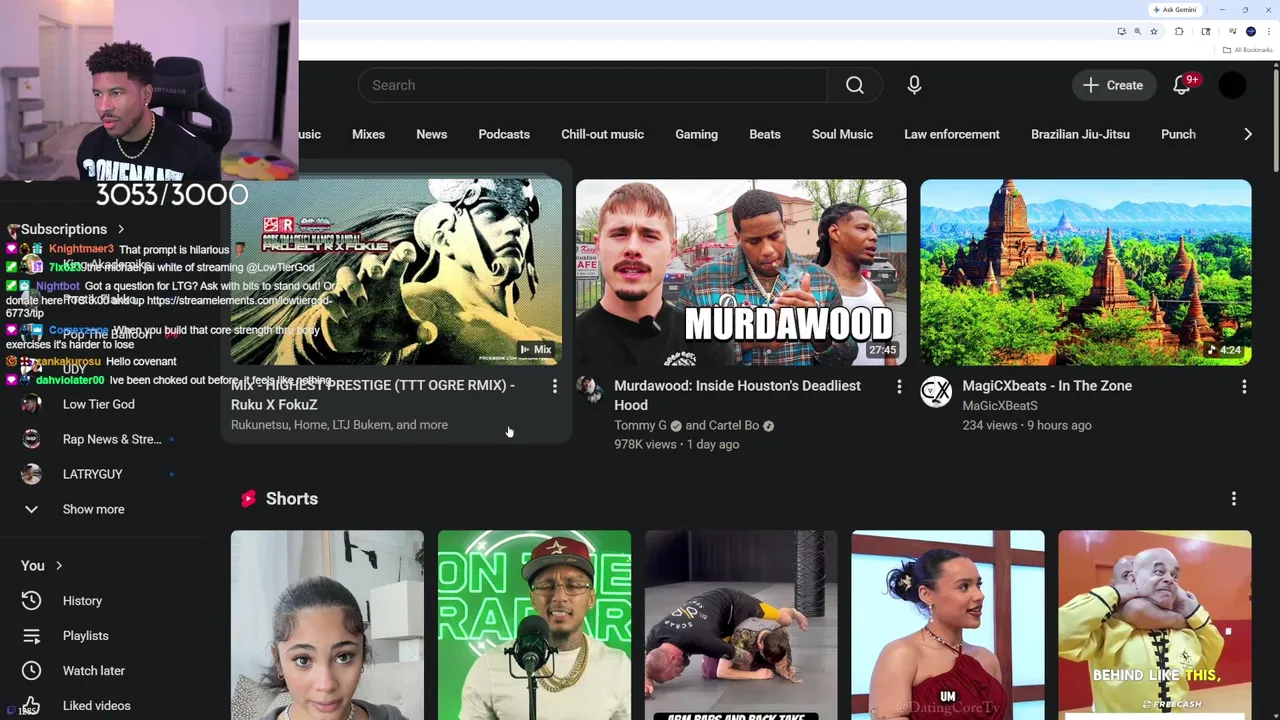Select the Chill-out music chip
1280x720 pixels.
tap(602, 134)
